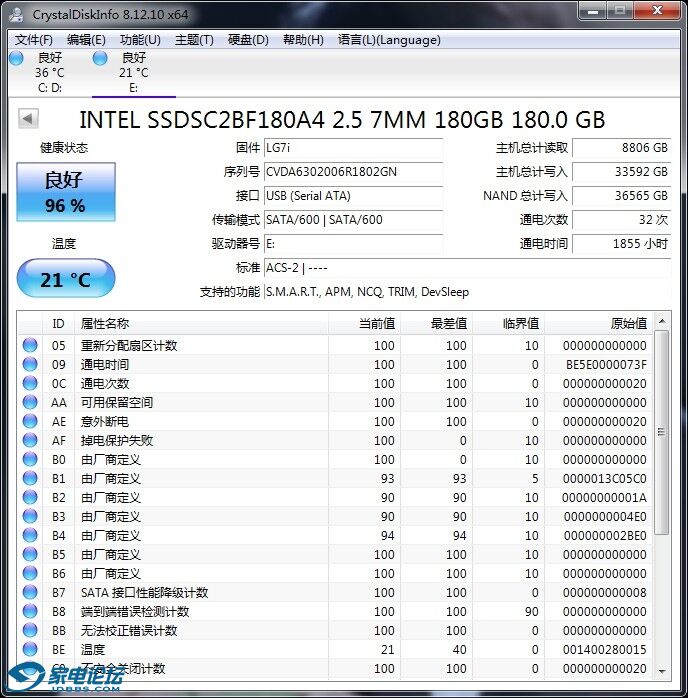Click the status orb of attribute B1

30,479
